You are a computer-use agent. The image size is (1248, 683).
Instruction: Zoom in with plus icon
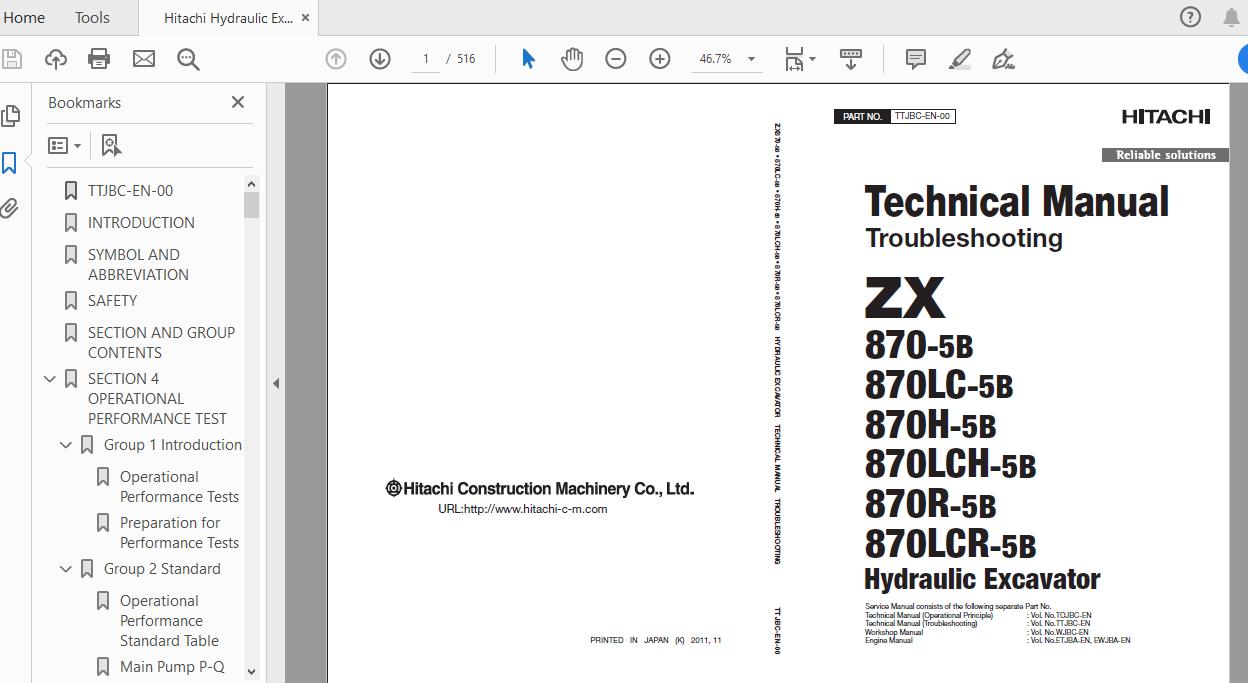[660, 59]
